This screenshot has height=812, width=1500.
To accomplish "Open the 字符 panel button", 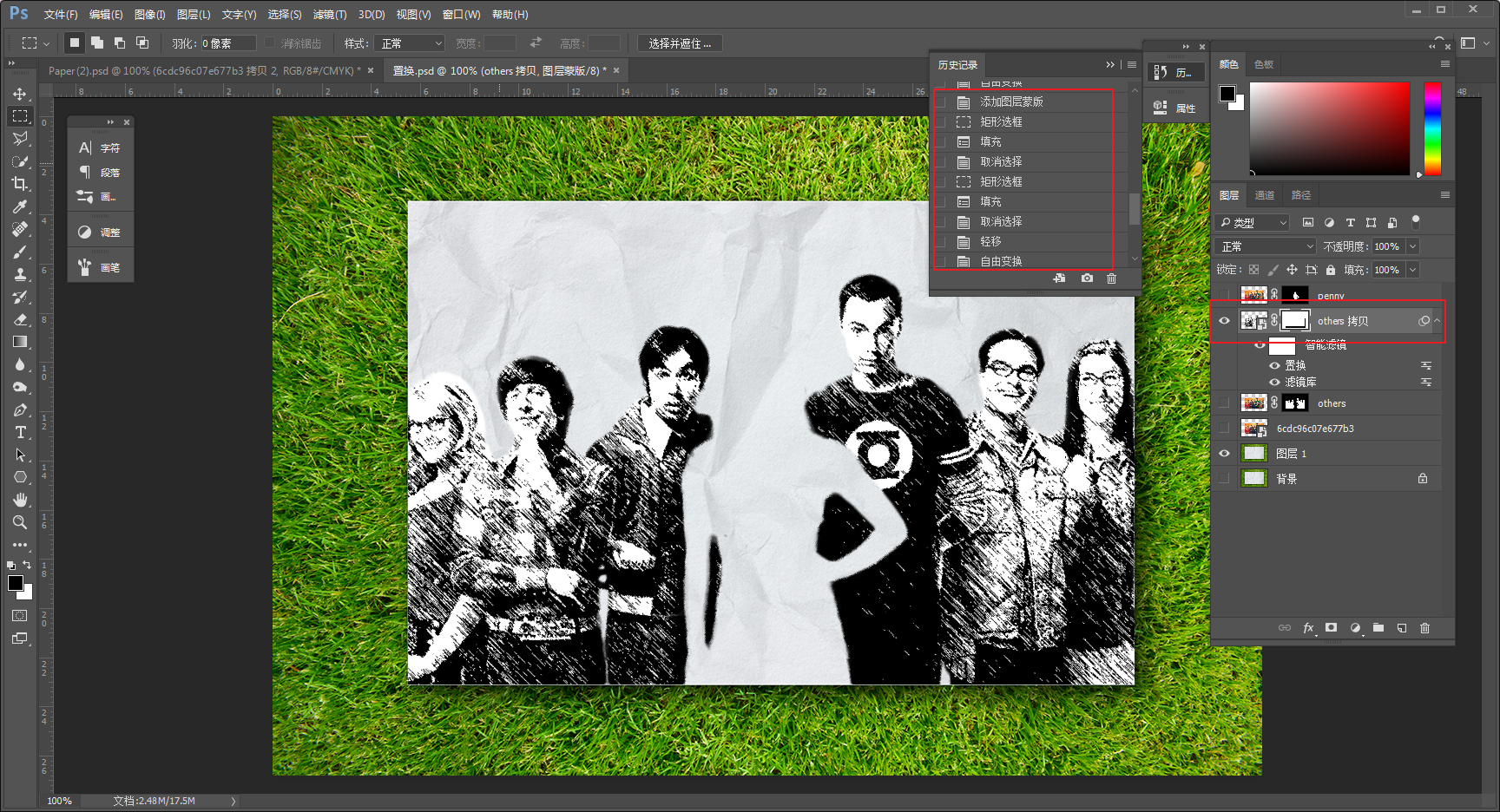I will coord(100,148).
